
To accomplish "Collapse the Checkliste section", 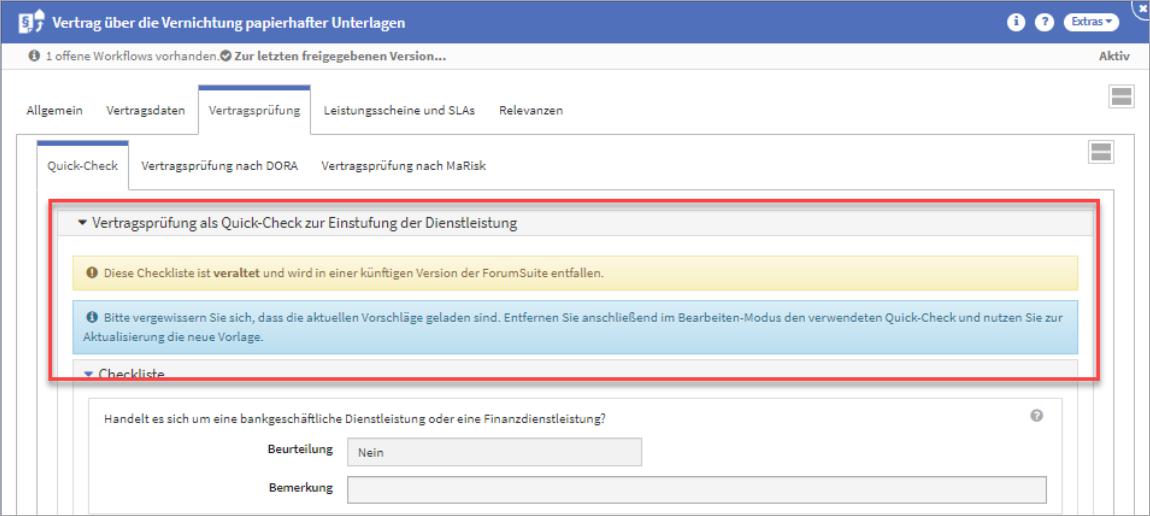I will (x=88, y=374).
